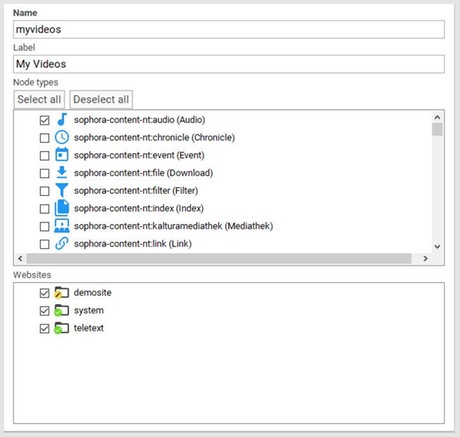Click the Link chain icon
Screen dimensions: 460x437
coord(62,243)
